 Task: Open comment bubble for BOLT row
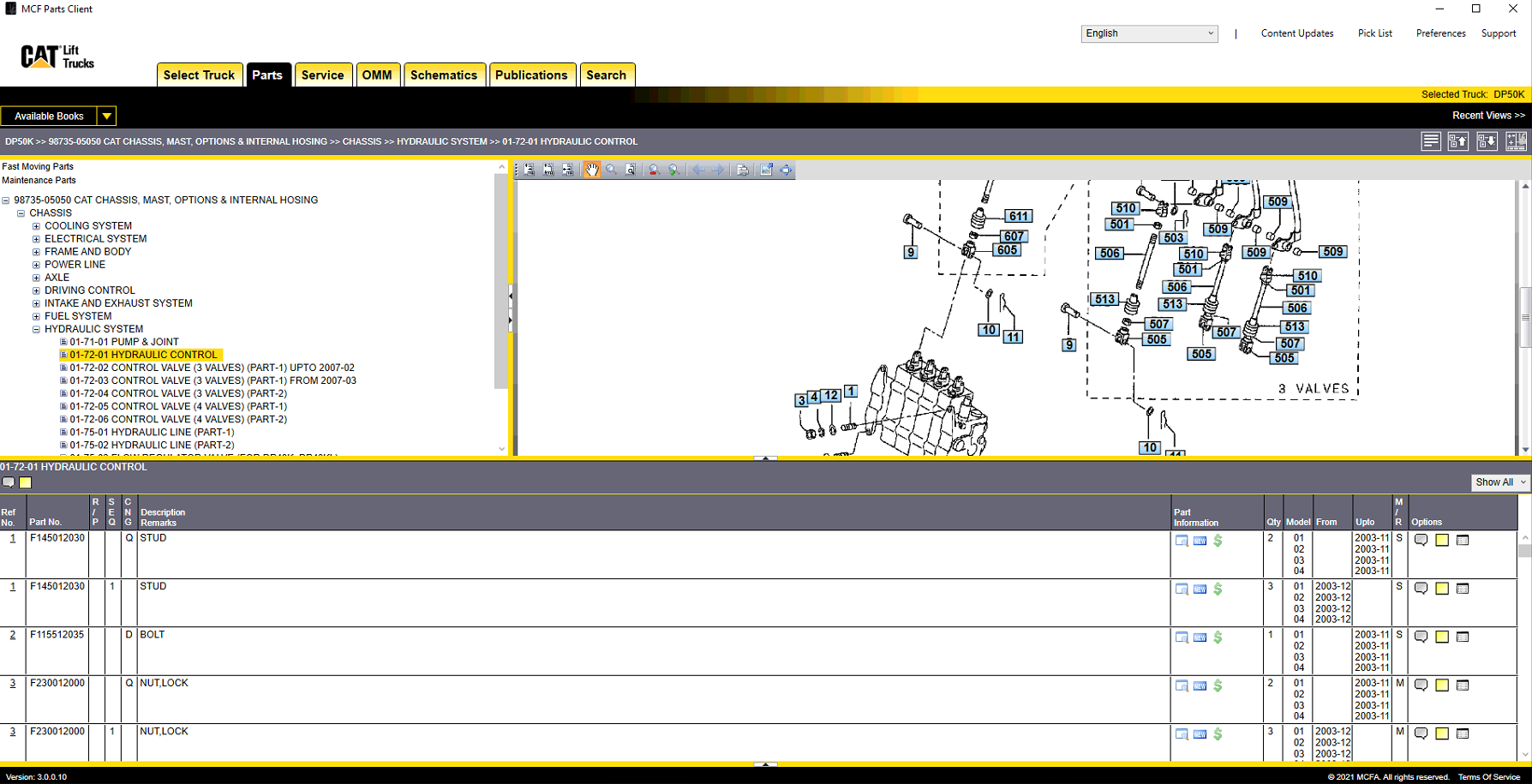point(1421,637)
